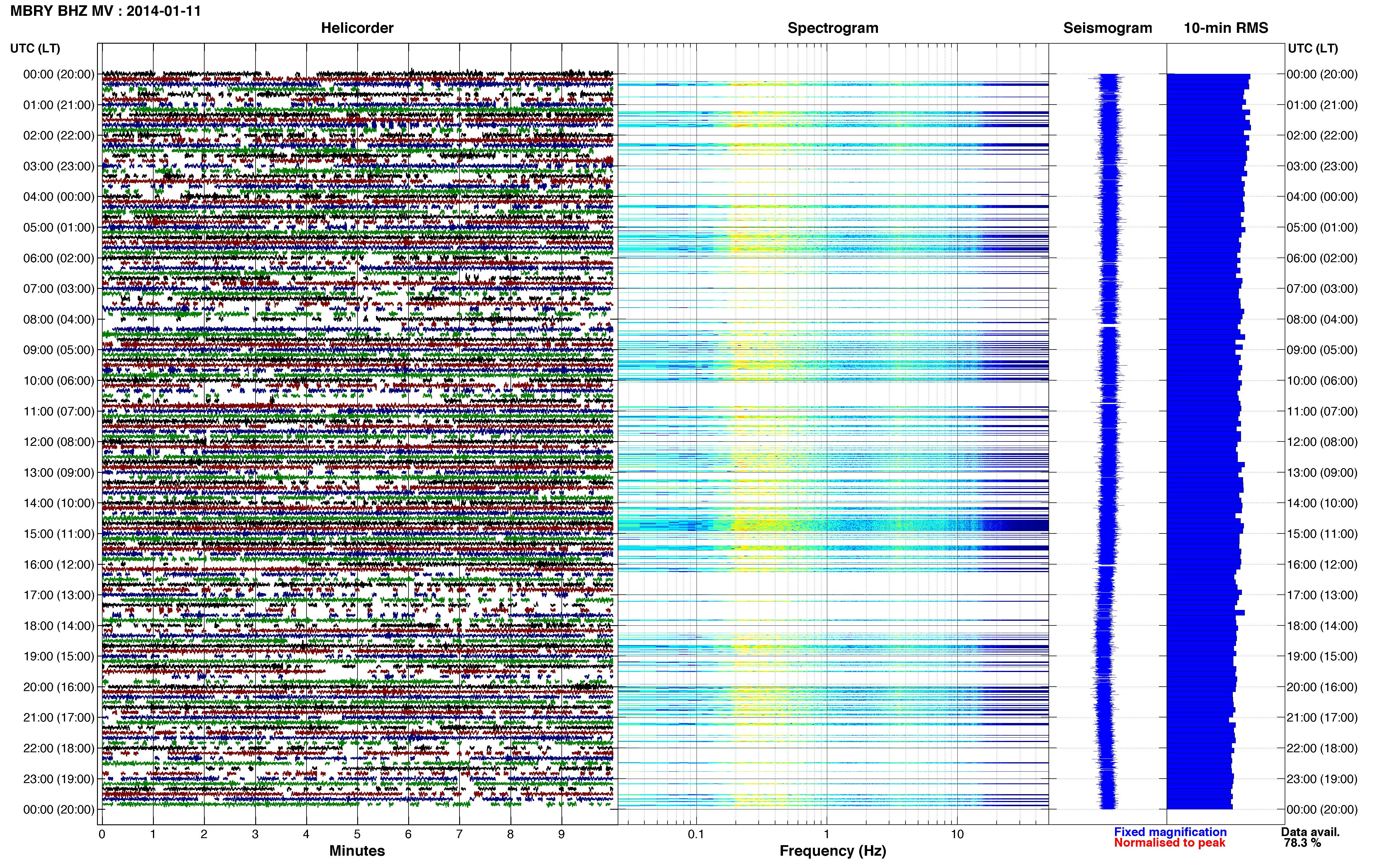
Task: Click helicorder minute tick label '6'
Action: coord(408,835)
